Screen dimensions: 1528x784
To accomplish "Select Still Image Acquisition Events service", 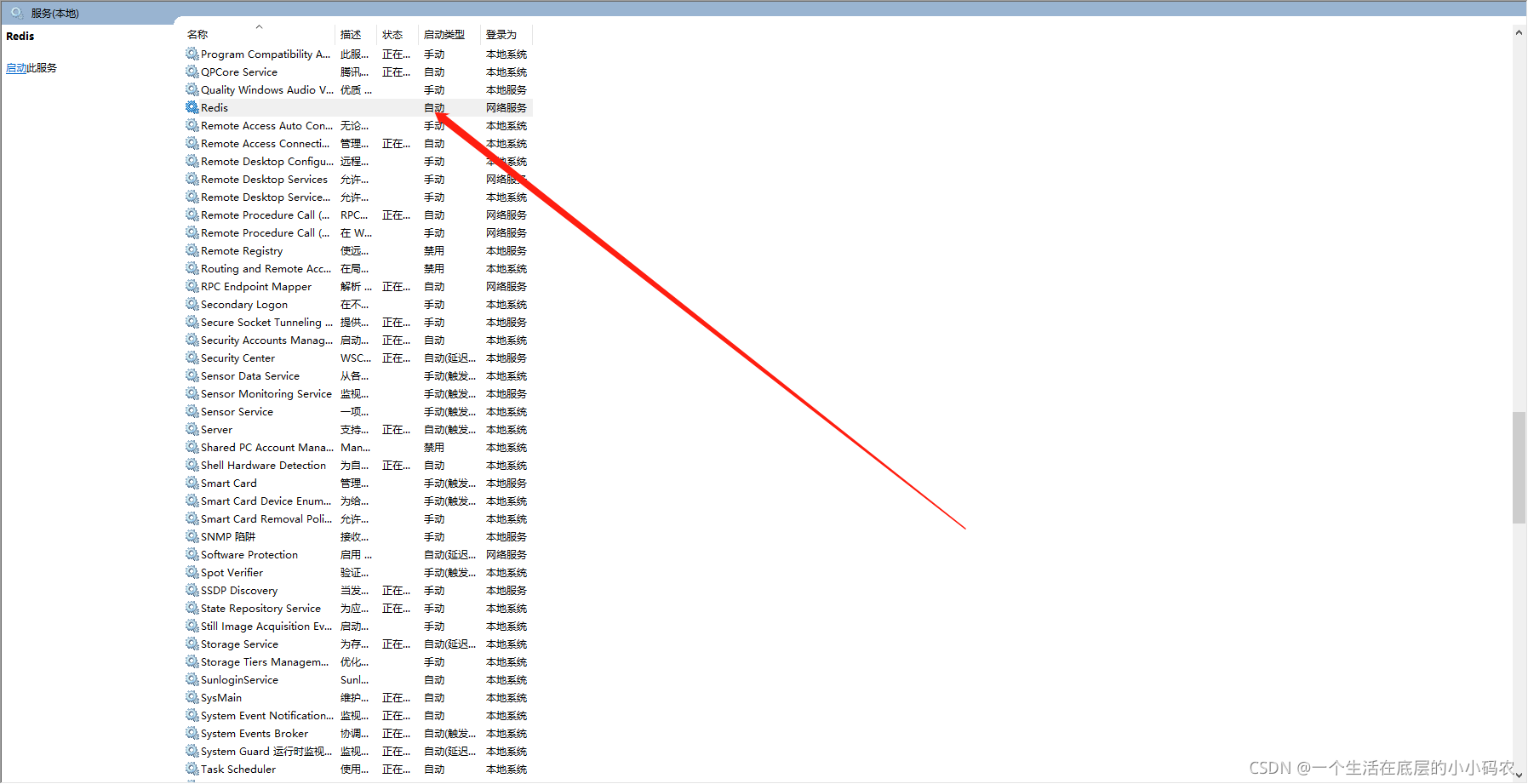I will (358, 626).
